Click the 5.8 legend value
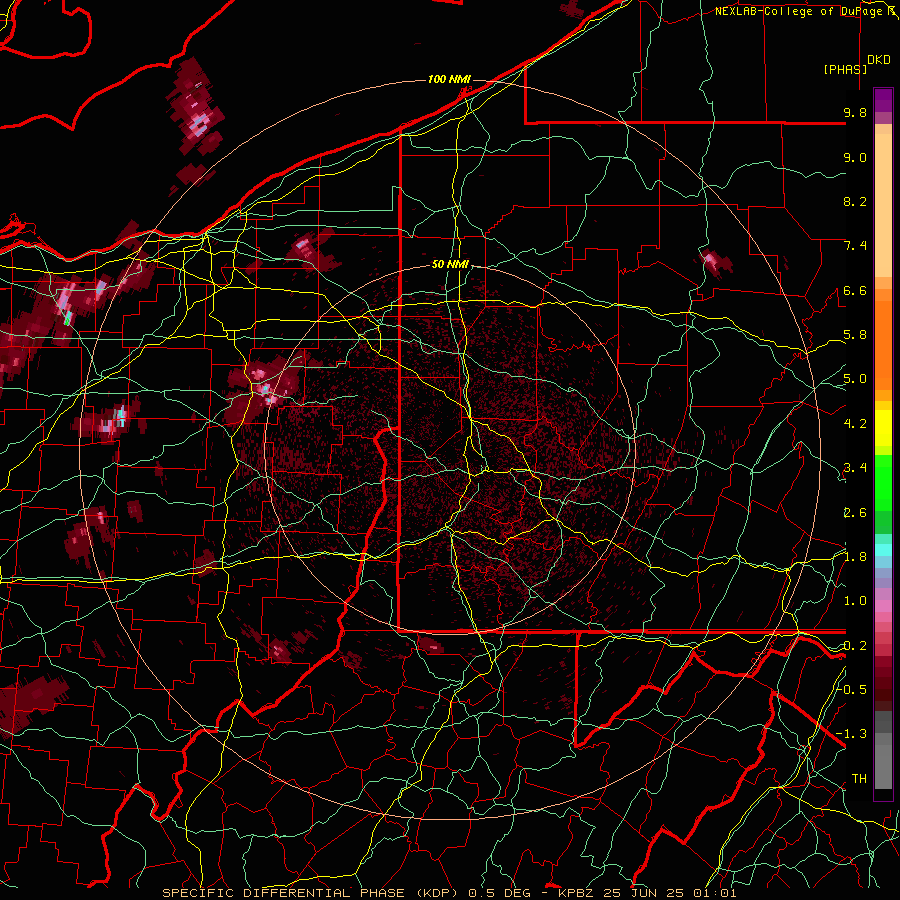The image size is (900, 900). point(855,335)
